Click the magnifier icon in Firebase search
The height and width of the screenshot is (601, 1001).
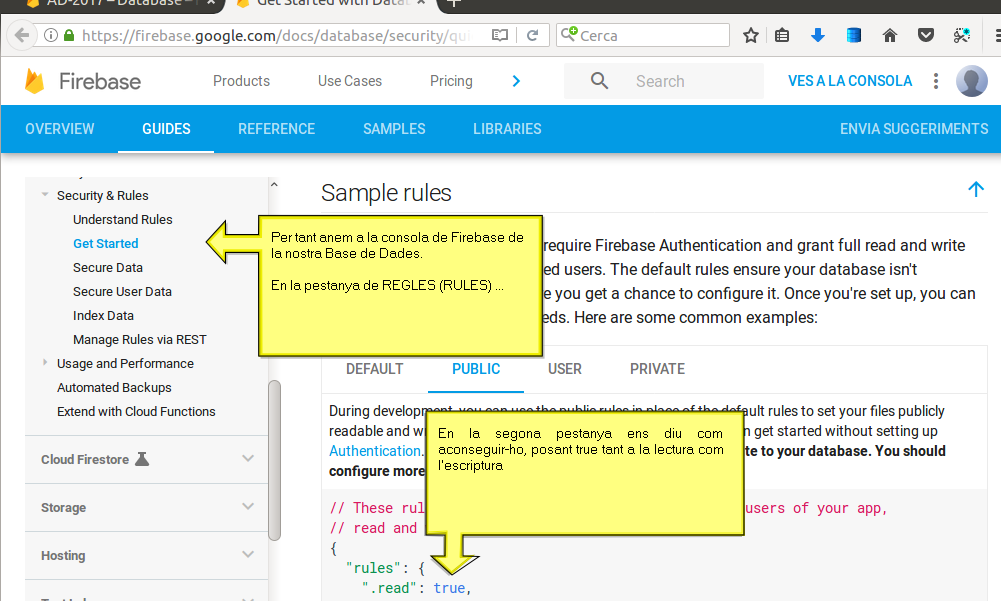click(x=599, y=80)
